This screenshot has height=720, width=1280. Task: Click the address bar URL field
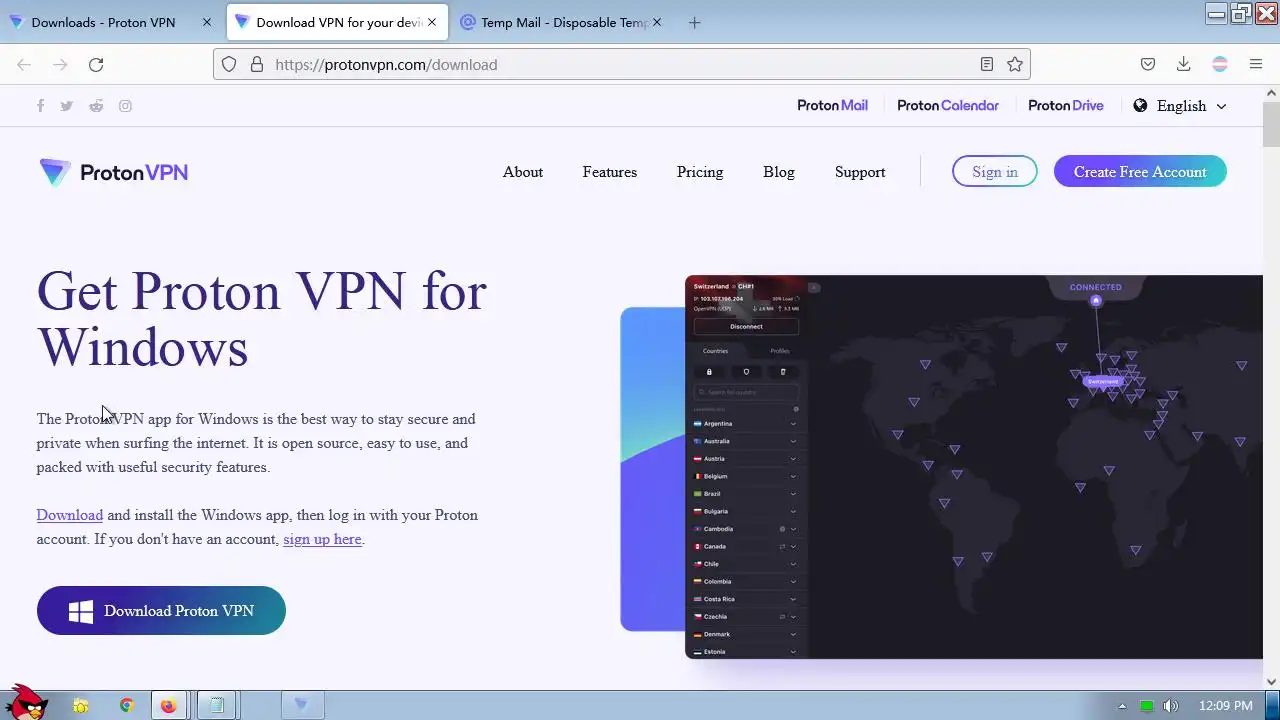620,64
